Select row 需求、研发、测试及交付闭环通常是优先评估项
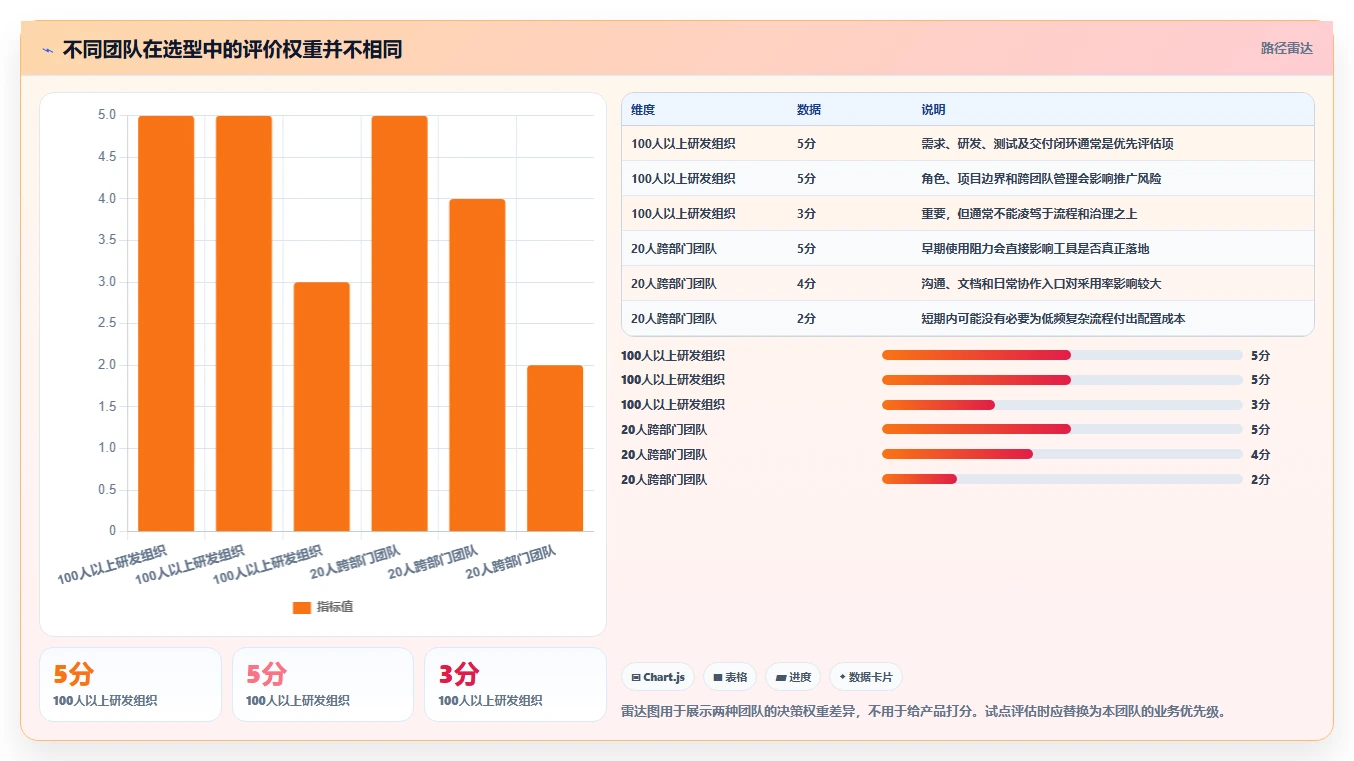This screenshot has width=1354, height=761. pyautogui.click(x=967, y=144)
